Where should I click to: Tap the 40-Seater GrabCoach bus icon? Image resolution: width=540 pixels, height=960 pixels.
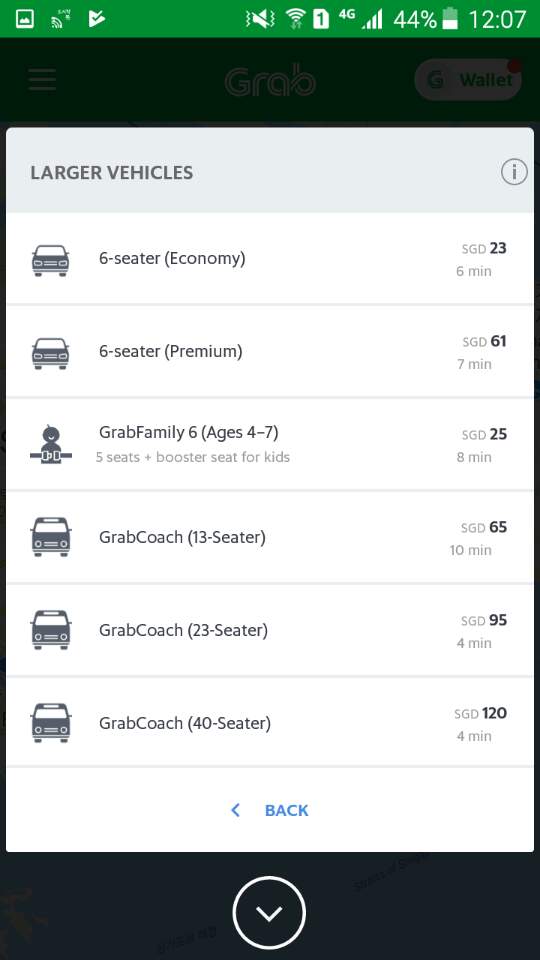pos(51,723)
